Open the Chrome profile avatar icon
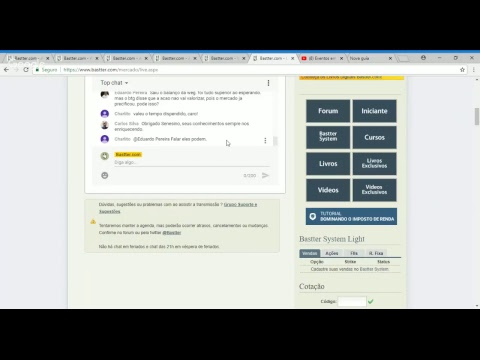This screenshot has width=480, height=360. coord(423,58)
